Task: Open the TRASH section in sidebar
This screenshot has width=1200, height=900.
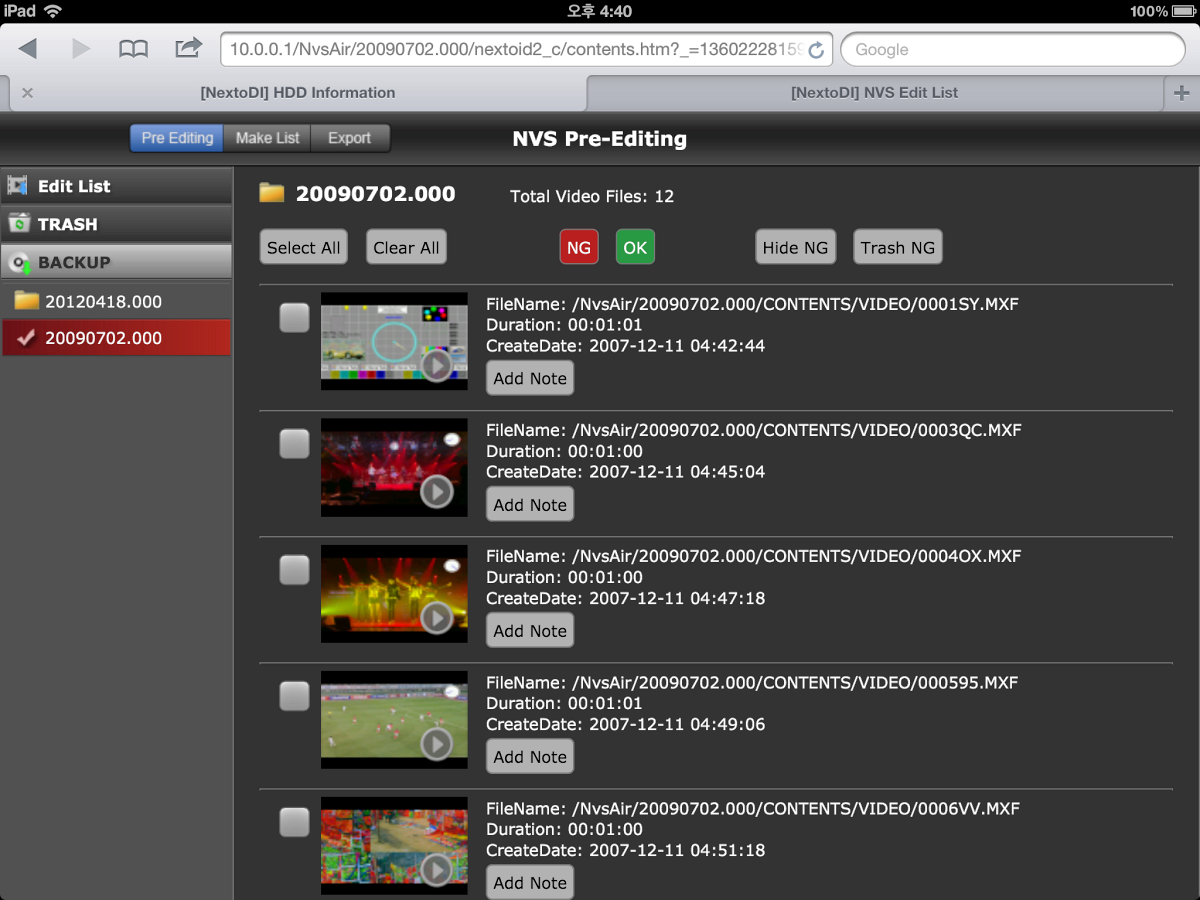Action: click(x=116, y=225)
